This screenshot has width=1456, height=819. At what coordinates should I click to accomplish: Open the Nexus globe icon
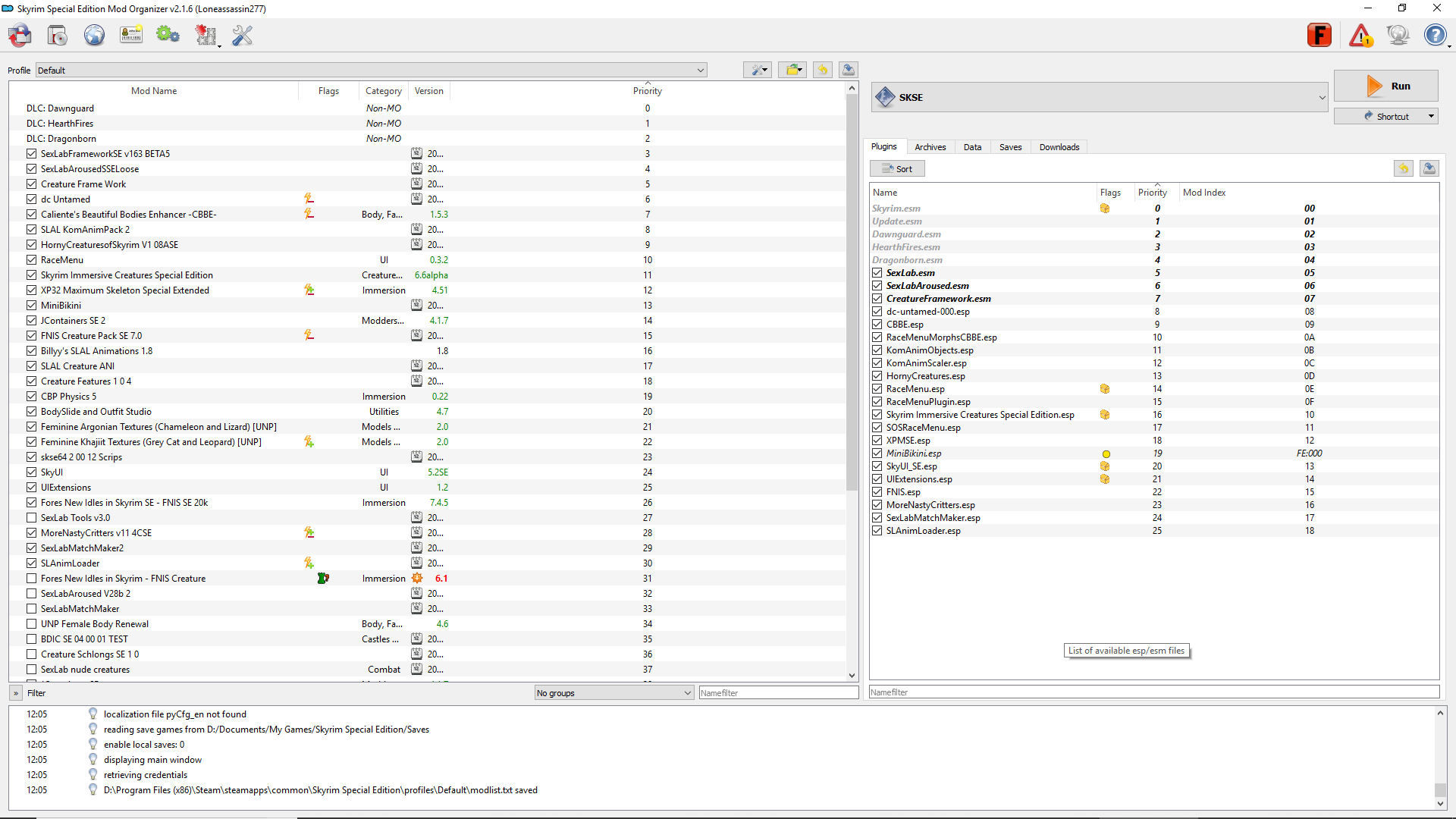(94, 35)
